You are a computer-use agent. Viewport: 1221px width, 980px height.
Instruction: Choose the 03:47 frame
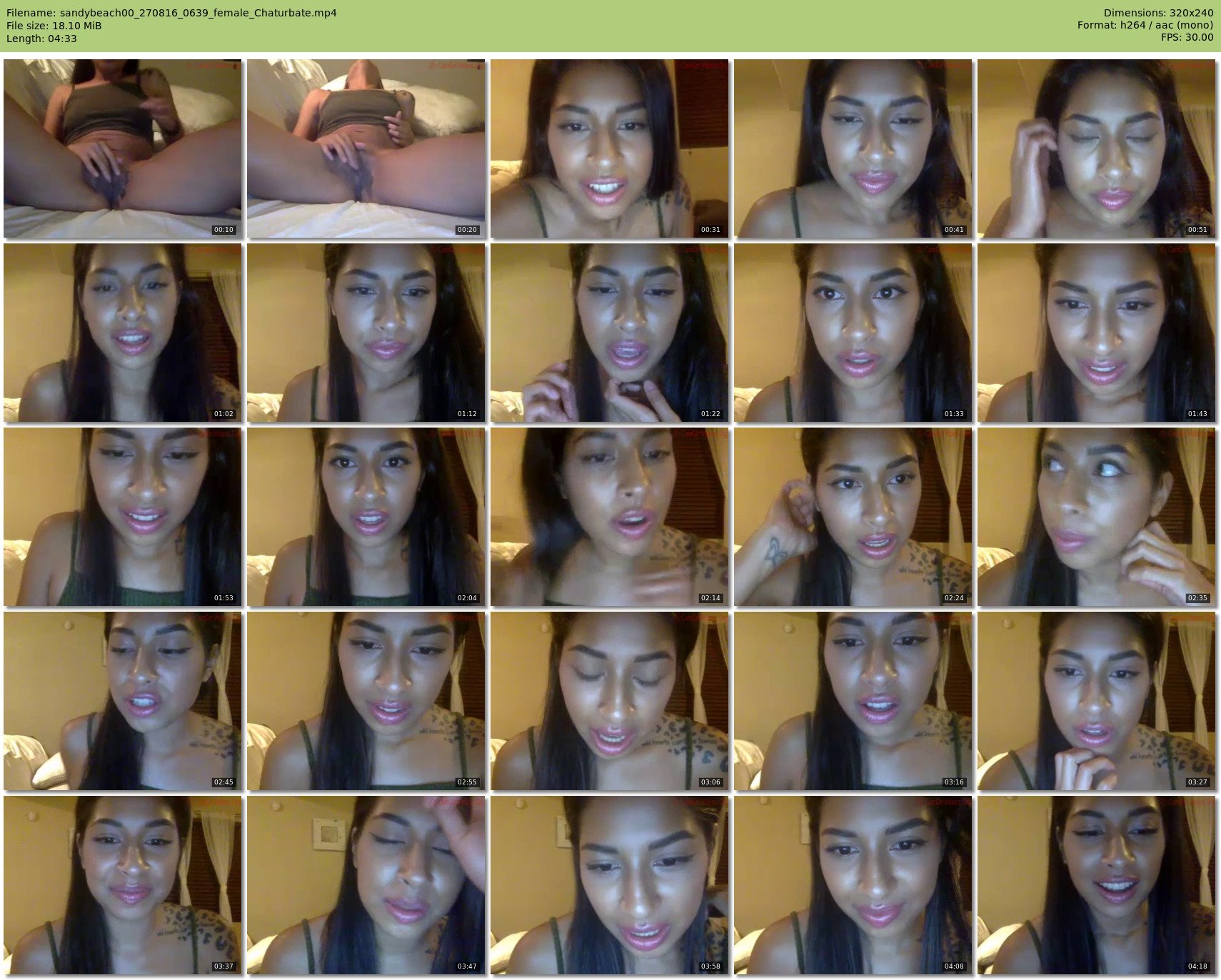366,885
